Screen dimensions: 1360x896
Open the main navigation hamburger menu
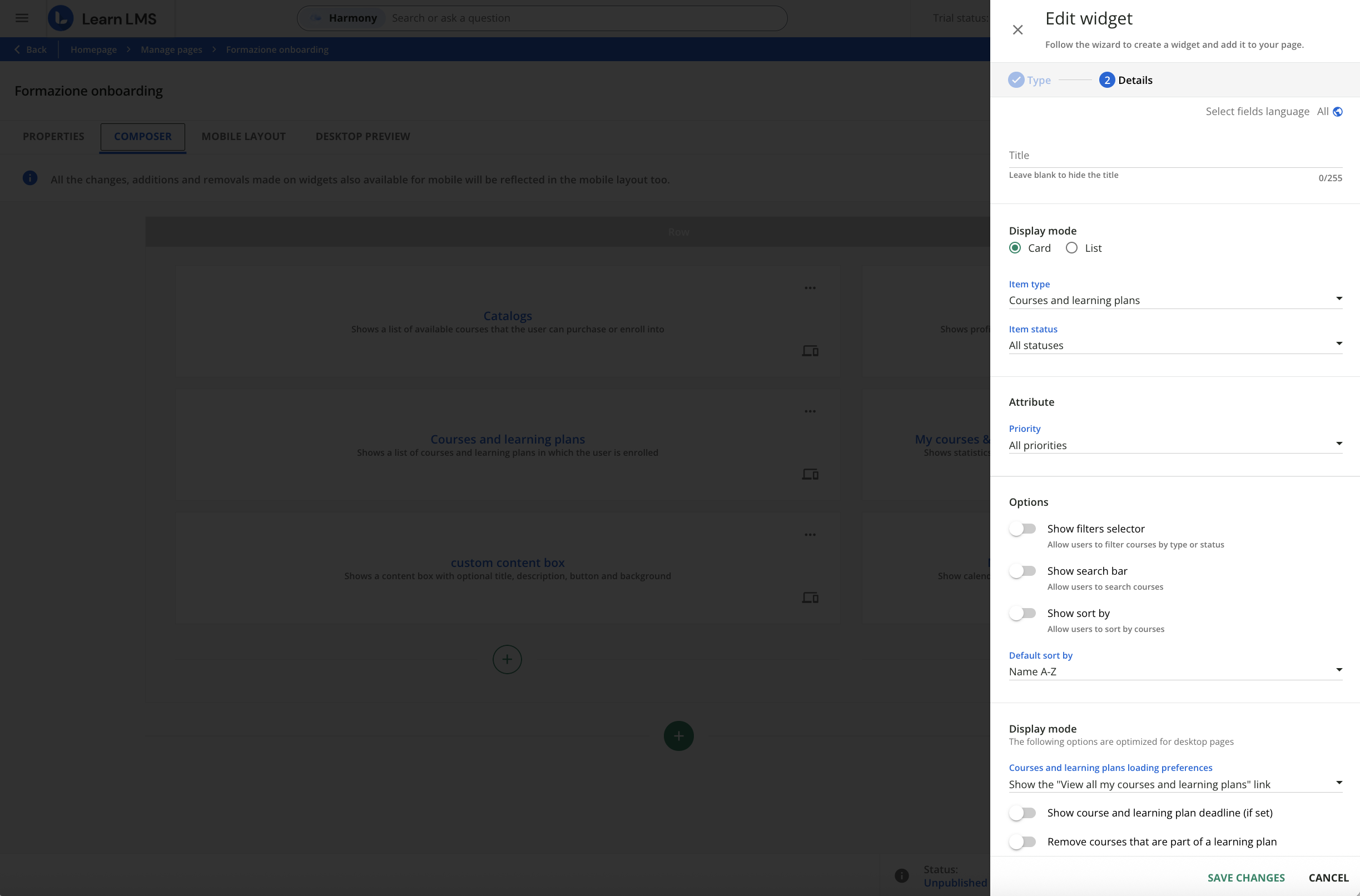(21, 18)
